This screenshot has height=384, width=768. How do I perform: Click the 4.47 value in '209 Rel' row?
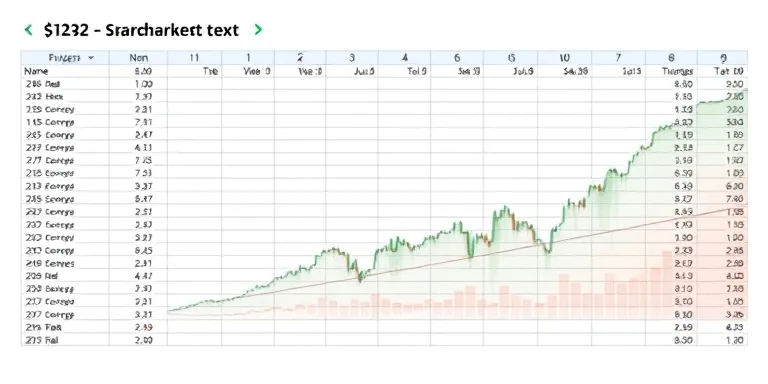[x=143, y=276]
